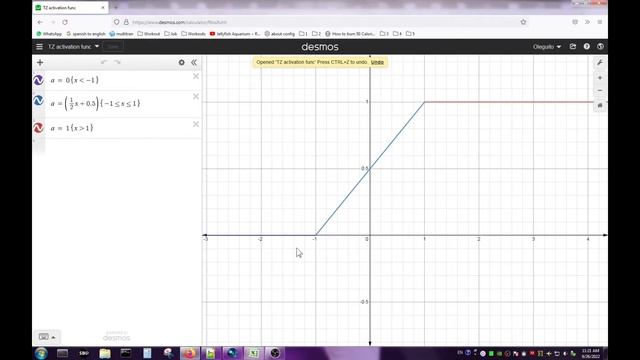Open Graph Settings wrench icon
Screen dimensions: 640x360
[x=600, y=62]
